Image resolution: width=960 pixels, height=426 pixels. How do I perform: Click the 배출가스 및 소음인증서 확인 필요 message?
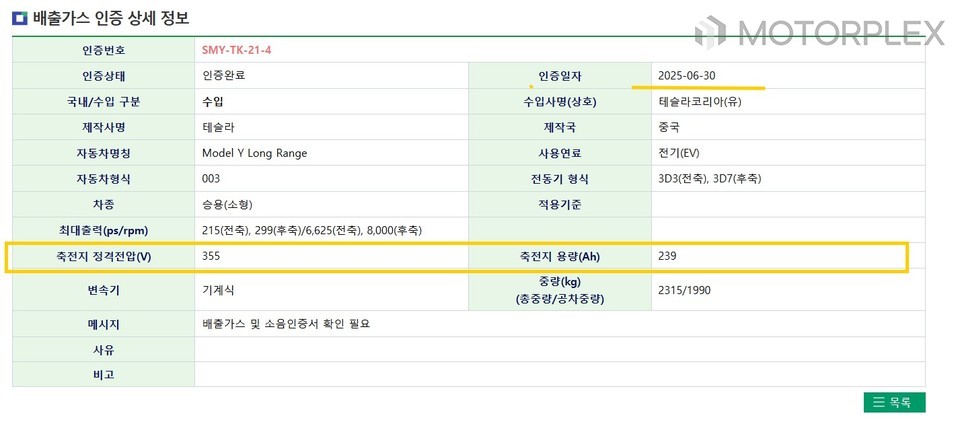(286, 324)
